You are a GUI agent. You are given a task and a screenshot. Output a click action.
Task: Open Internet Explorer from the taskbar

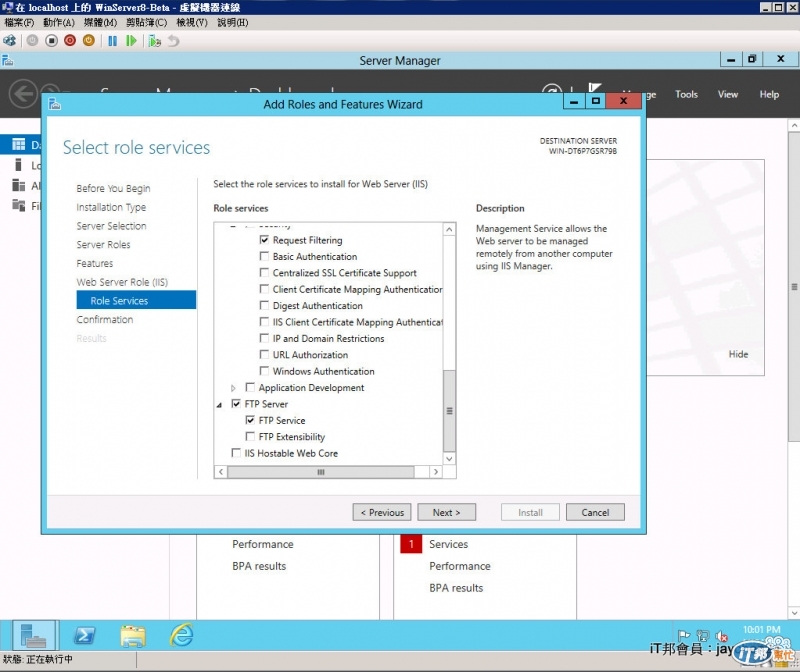pyautogui.click(x=182, y=635)
